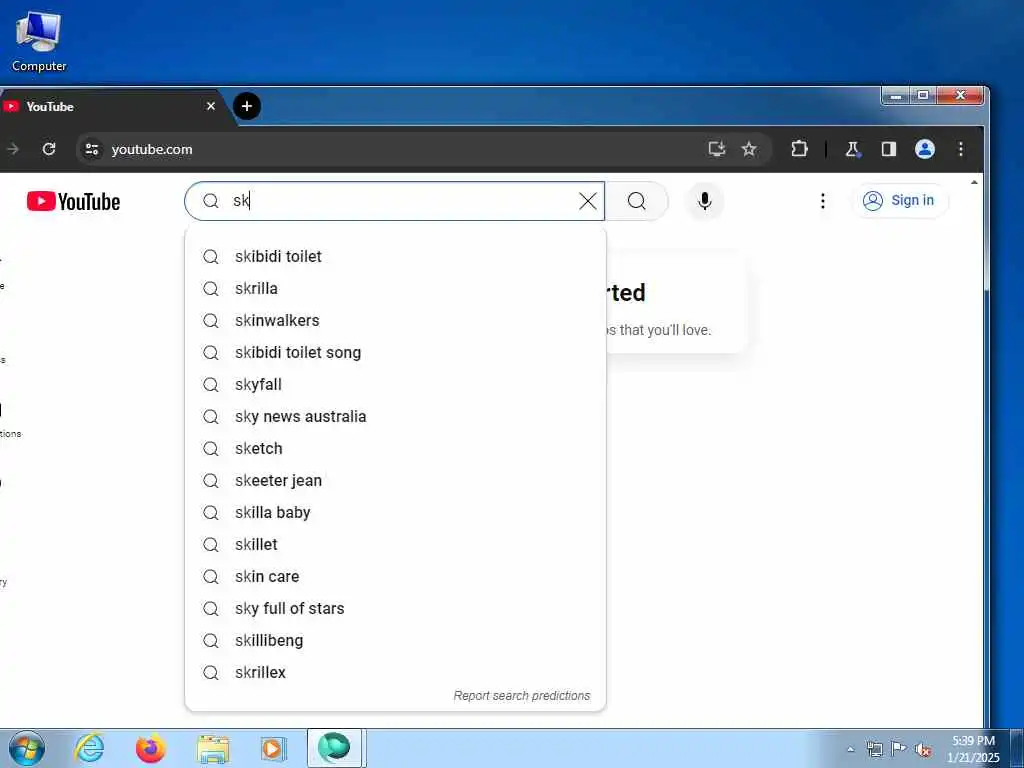Sign in to YouTube
Viewport: 1024px width, 768px height.
(899, 200)
